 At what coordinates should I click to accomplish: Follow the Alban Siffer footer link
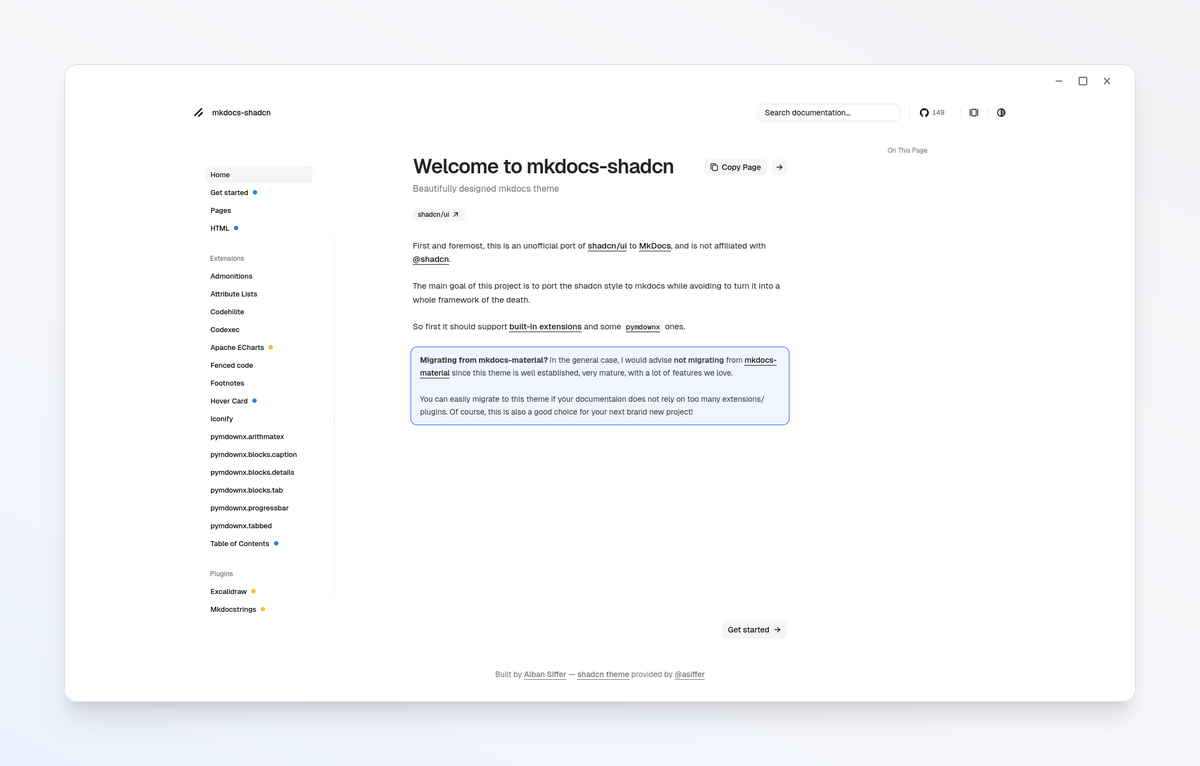tap(545, 675)
